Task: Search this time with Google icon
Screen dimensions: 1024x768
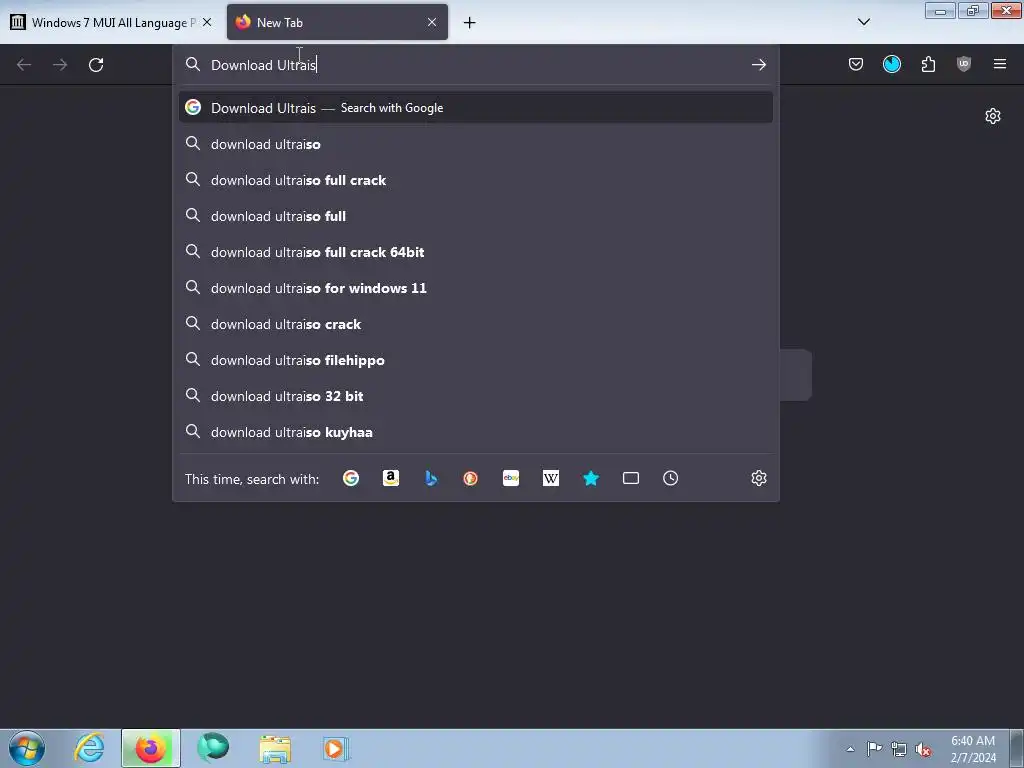Action: (x=351, y=478)
